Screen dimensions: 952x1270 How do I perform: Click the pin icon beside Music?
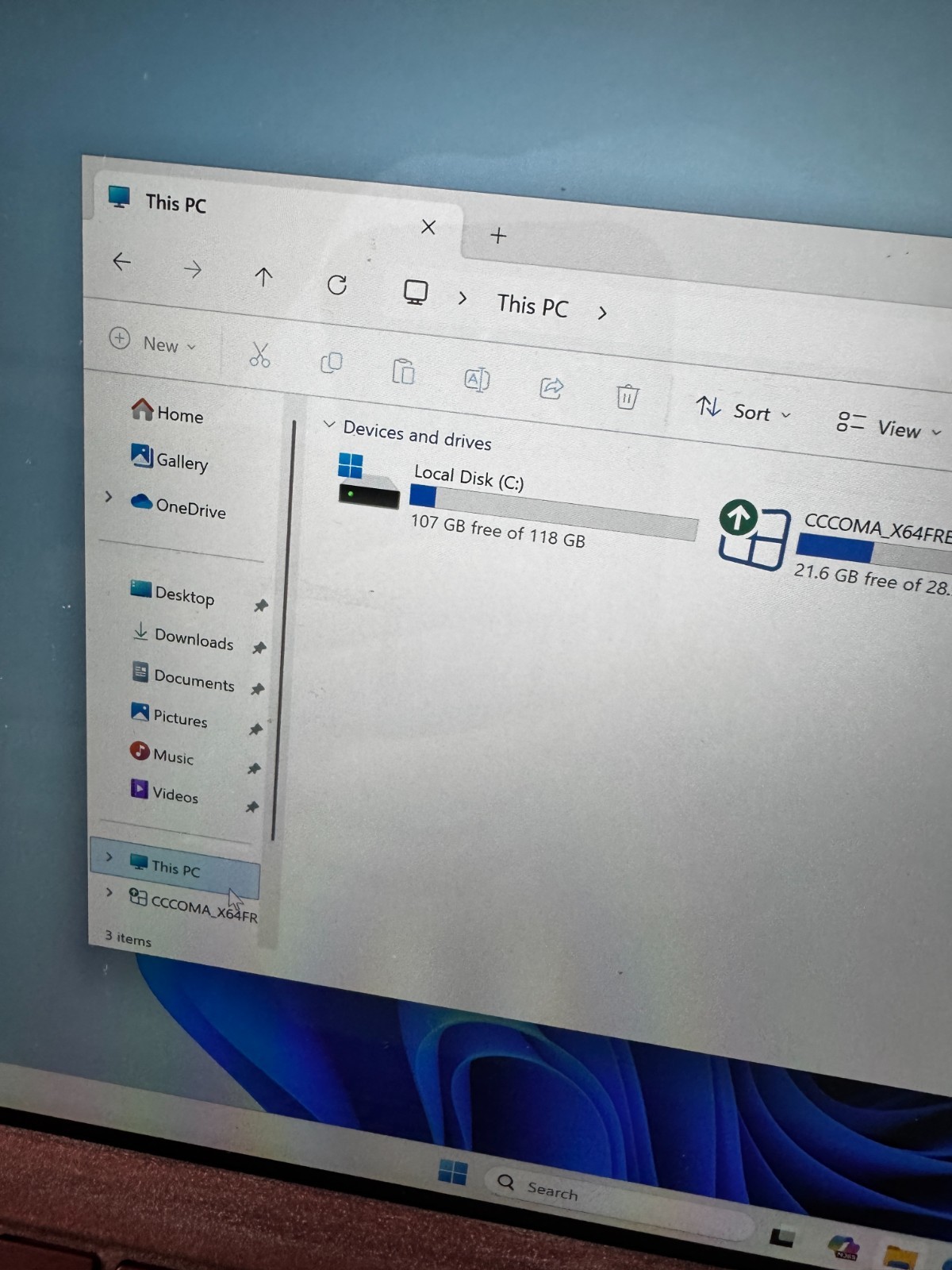254,768
